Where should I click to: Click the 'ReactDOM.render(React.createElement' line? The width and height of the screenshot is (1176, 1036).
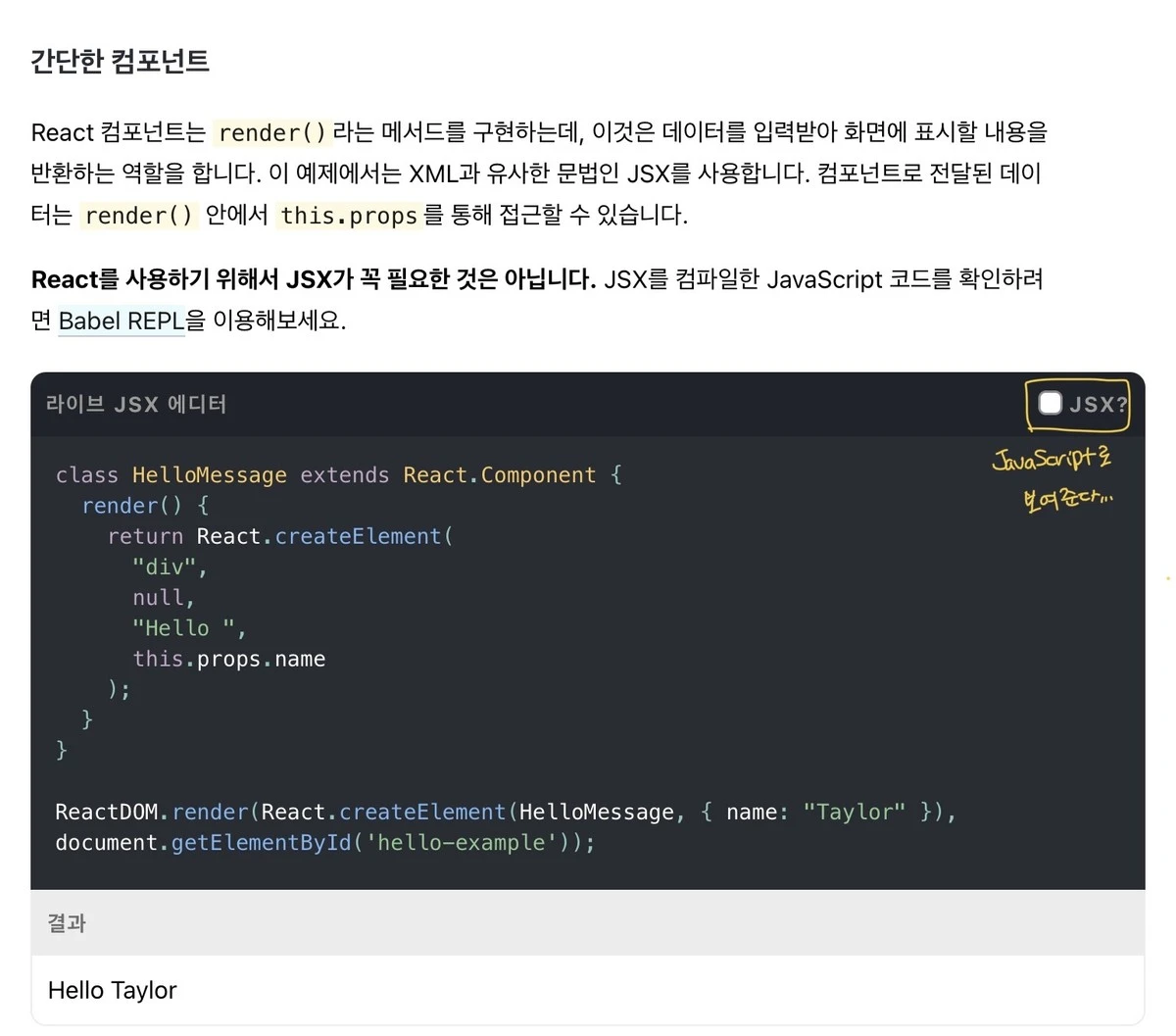point(506,812)
